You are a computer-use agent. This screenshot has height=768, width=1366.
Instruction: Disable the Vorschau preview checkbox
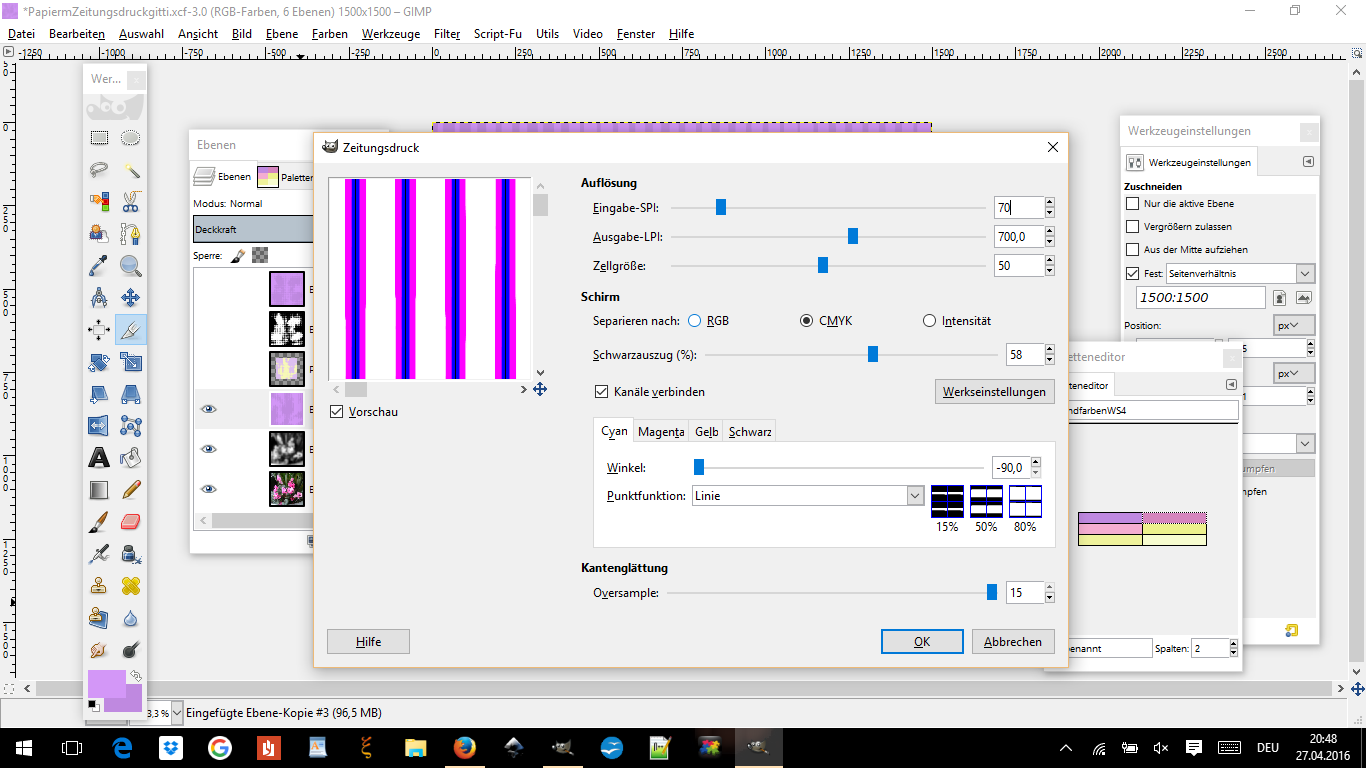pos(337,412)
